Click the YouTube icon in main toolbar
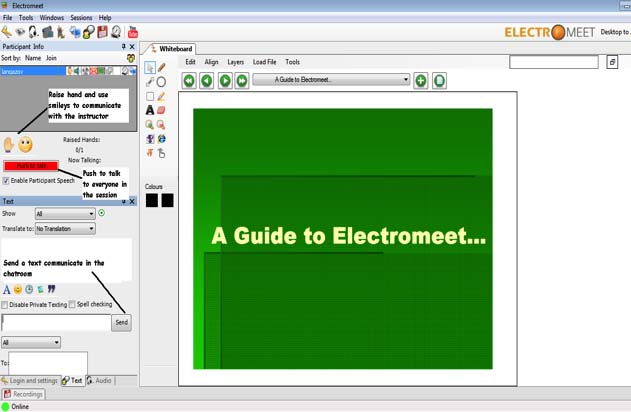The width and height of the screenshot is (631, 412). pos(132,32)
